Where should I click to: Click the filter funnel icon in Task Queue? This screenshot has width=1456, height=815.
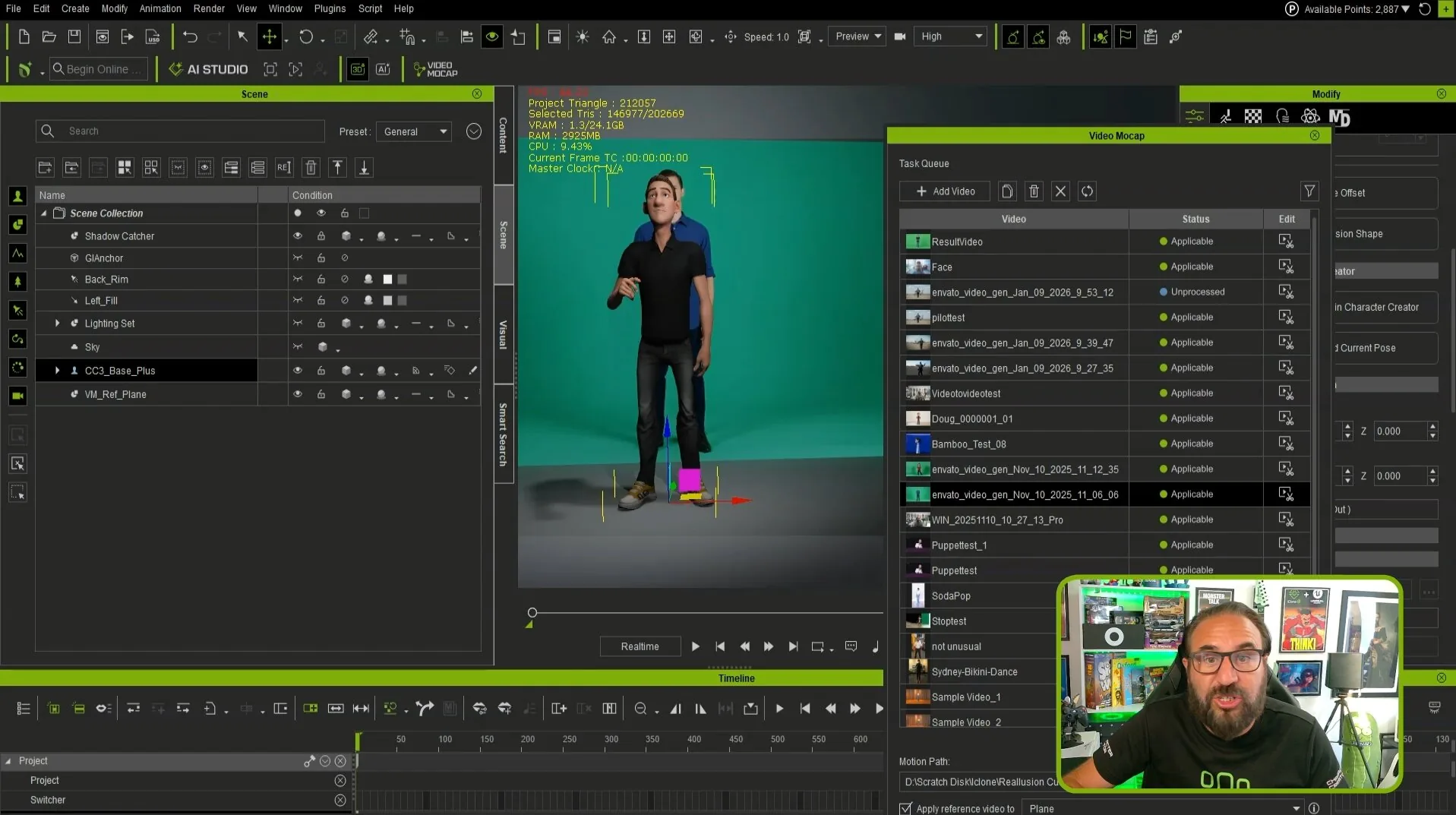click(x=1309, y=191)
